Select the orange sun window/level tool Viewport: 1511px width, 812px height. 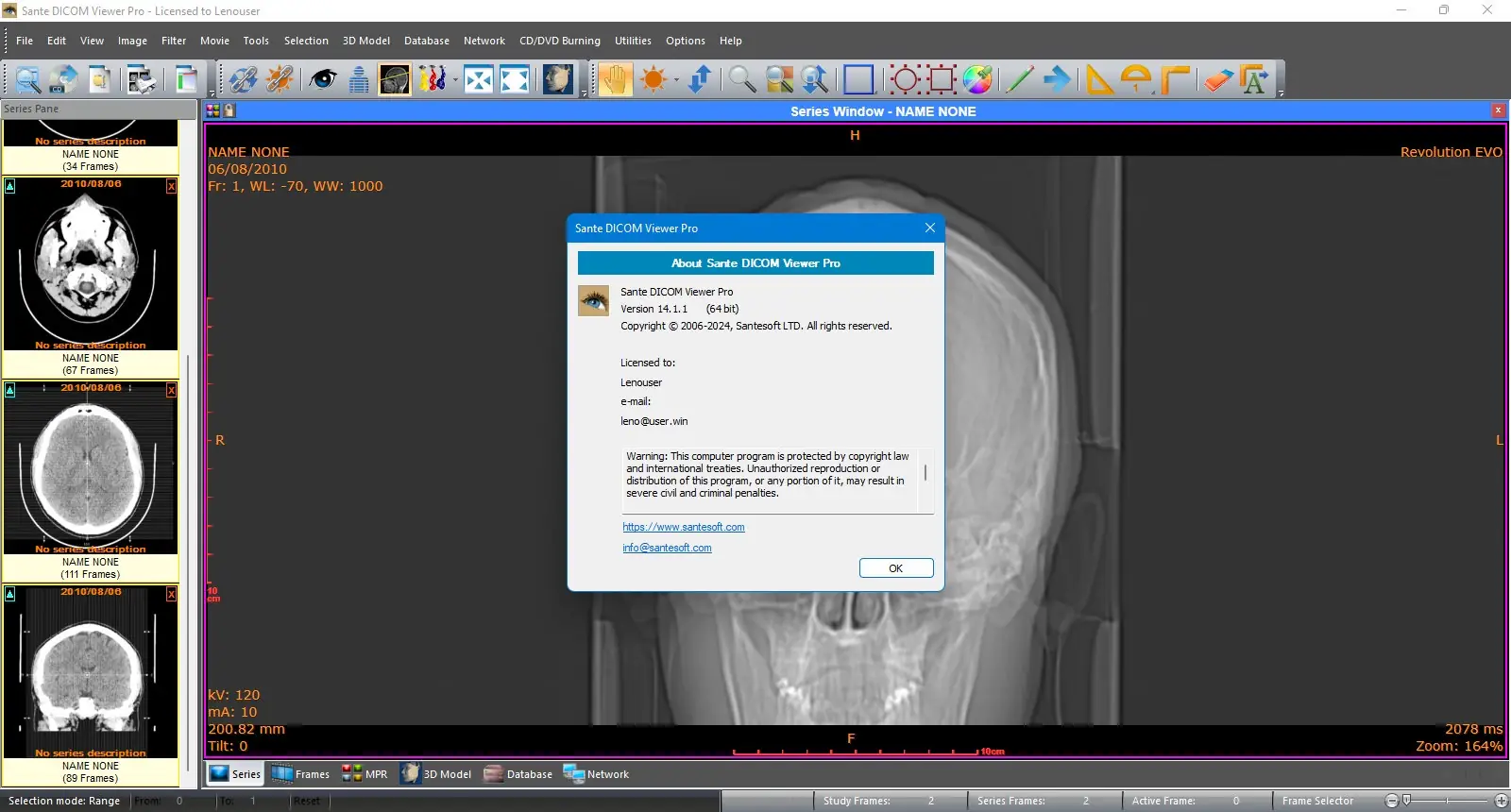[x=653, y=79]
